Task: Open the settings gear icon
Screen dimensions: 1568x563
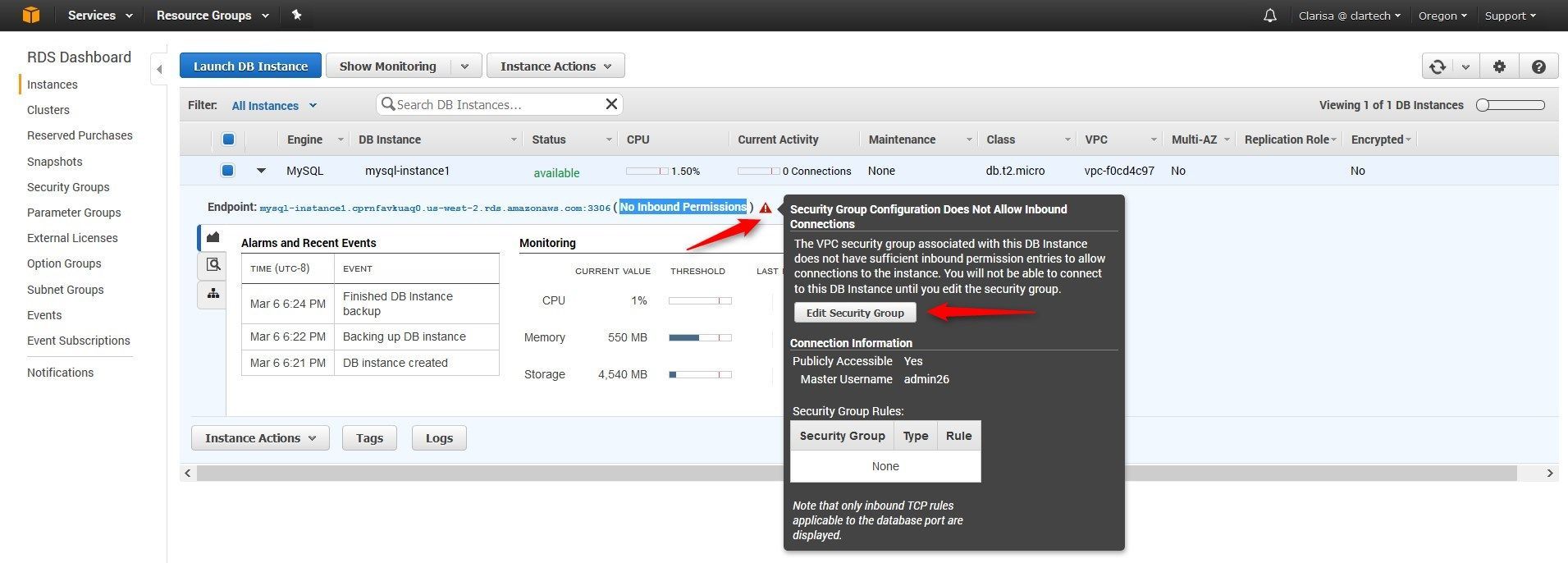Action: [1499, 66]
